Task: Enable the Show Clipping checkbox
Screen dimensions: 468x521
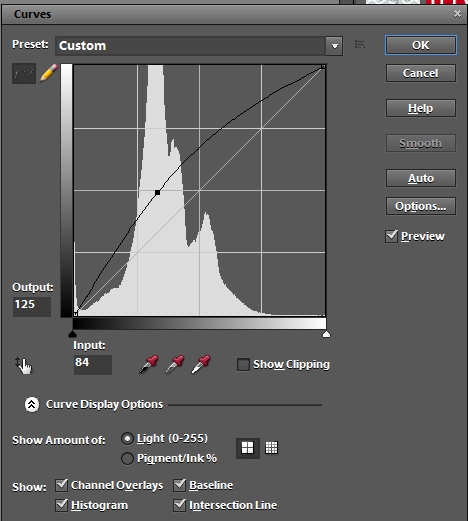Action: pos(243,364)
